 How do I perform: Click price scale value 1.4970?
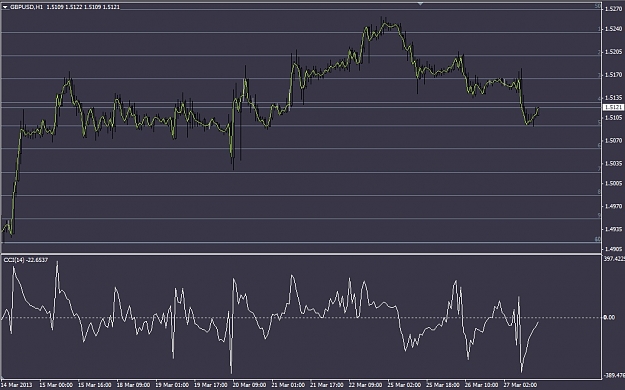point(613,206)
